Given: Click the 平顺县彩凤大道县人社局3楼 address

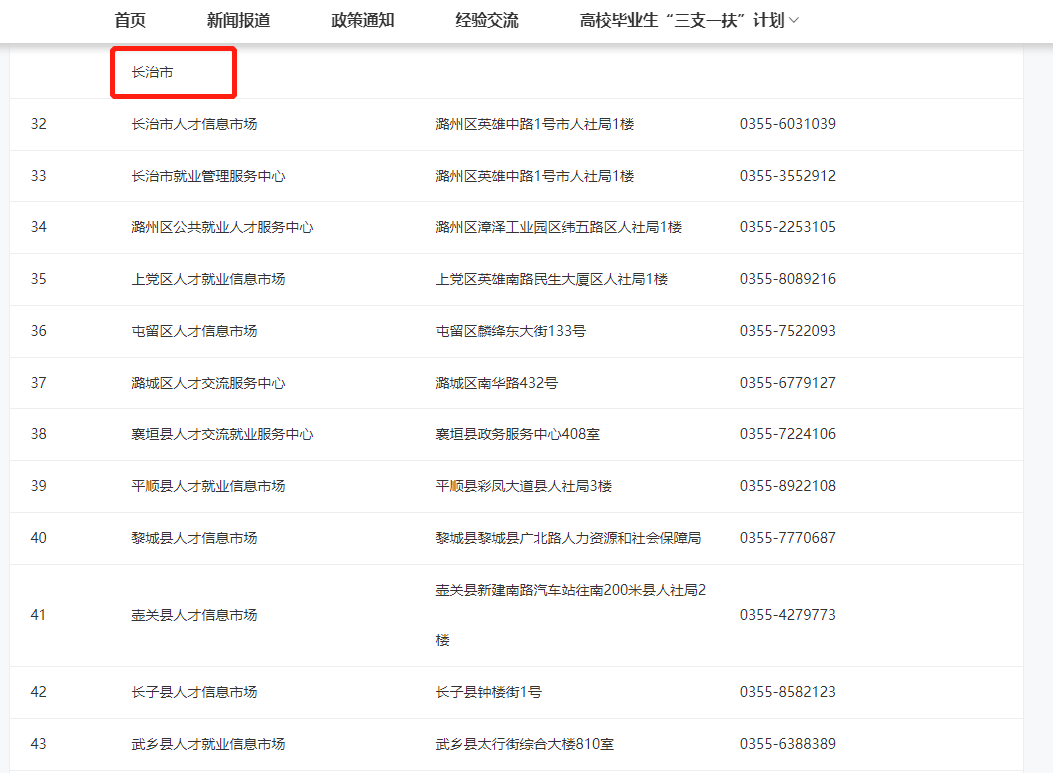Looking at the screenshot, I should pyautogui.click(x=524, y=486).
